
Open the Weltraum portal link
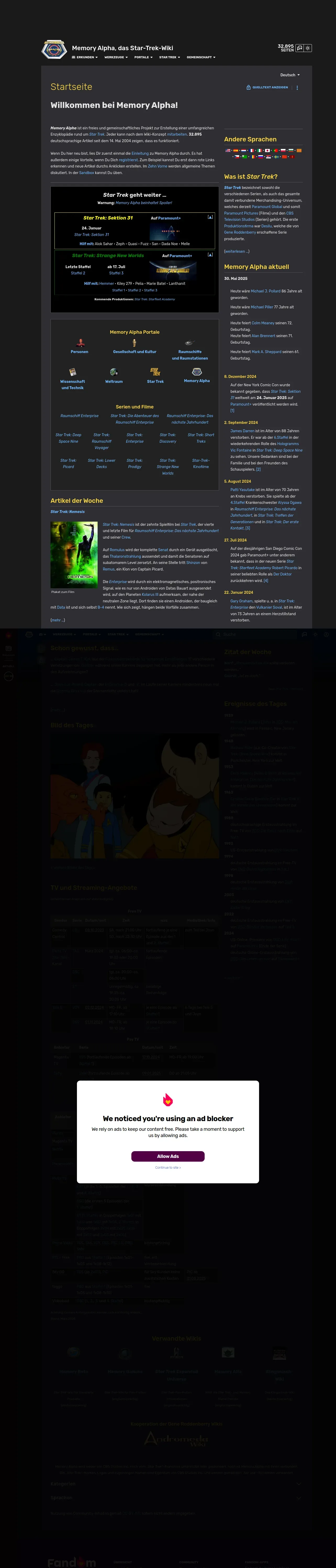(x=114, y=382)
